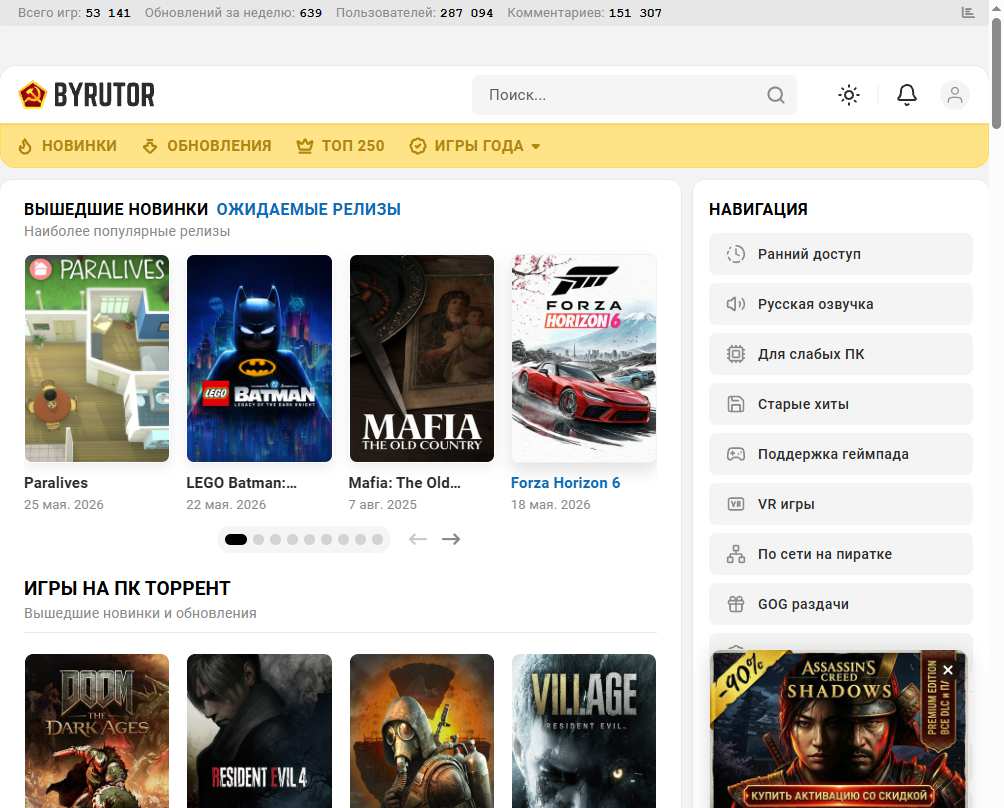Open the Русская озвучка navigation link
The width and height of the screenshot is (1004, 808).
(841, 304)
